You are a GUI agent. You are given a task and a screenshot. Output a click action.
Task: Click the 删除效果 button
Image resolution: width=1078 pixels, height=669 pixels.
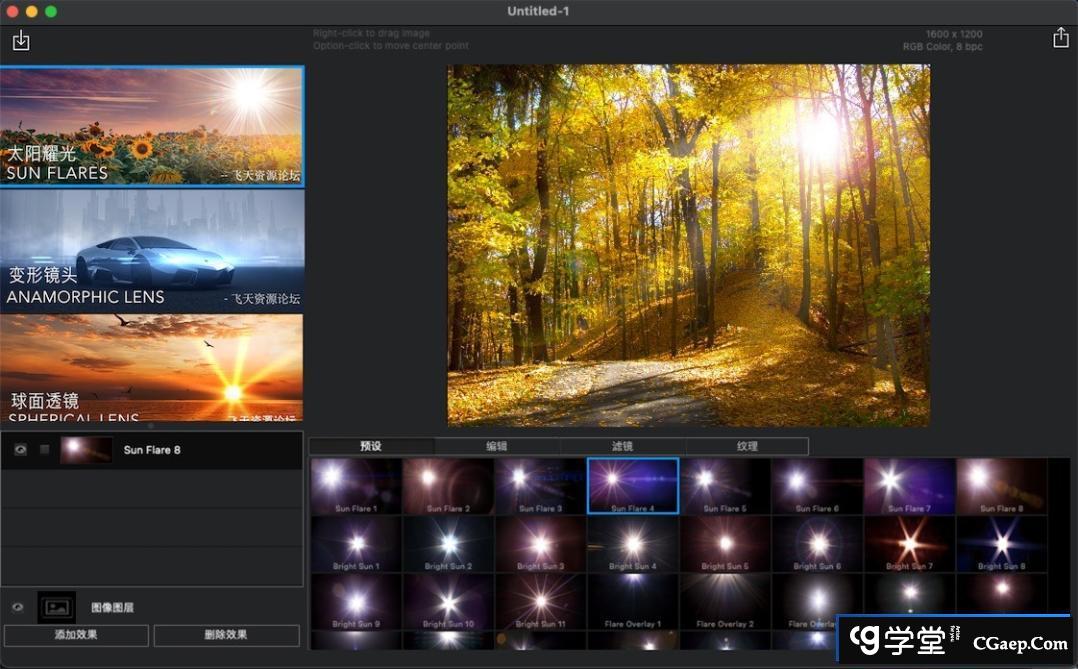pyautogui.click(x=226, y=635)
